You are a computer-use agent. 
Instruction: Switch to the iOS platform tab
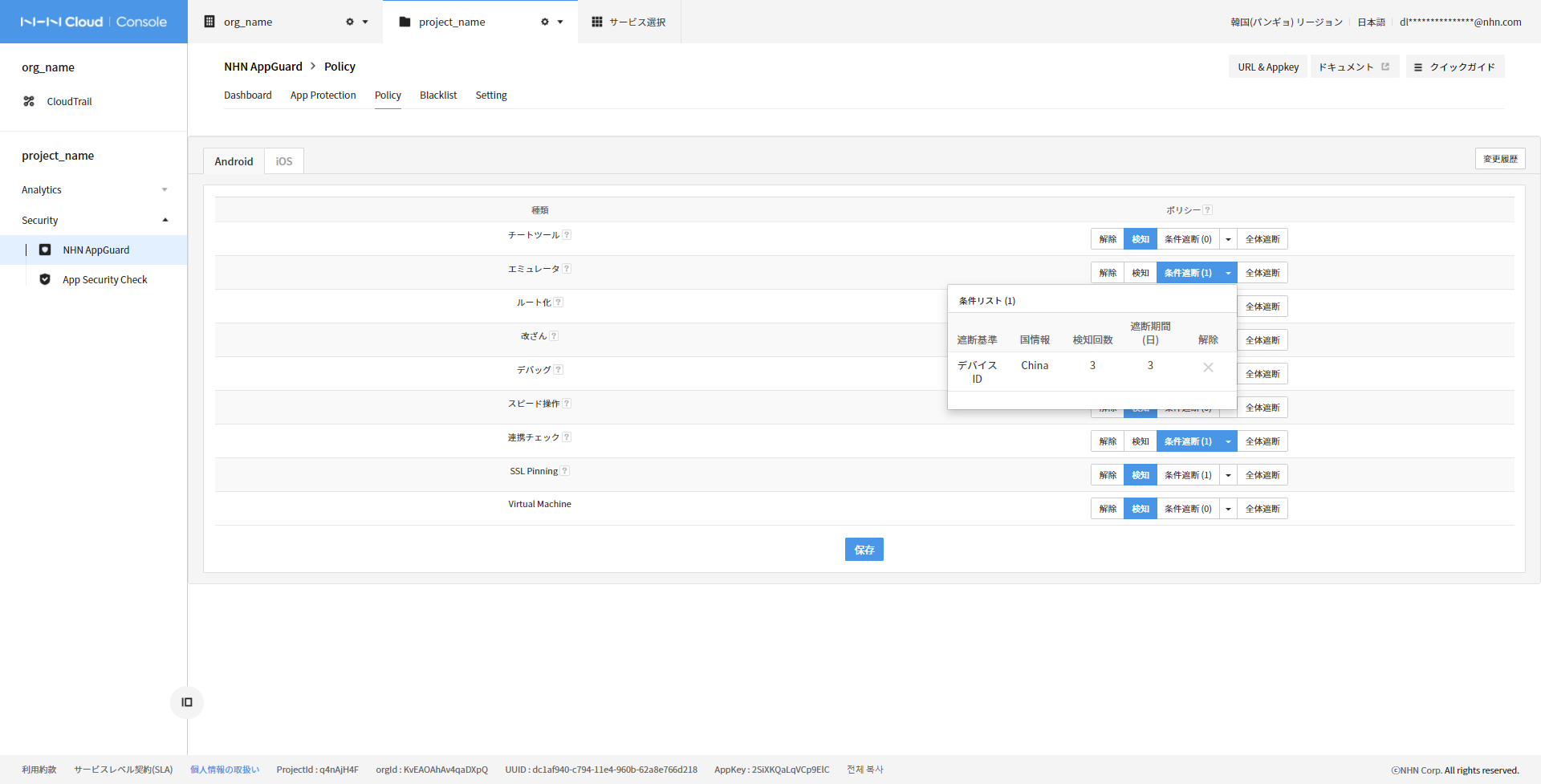[x=284, y=161]
